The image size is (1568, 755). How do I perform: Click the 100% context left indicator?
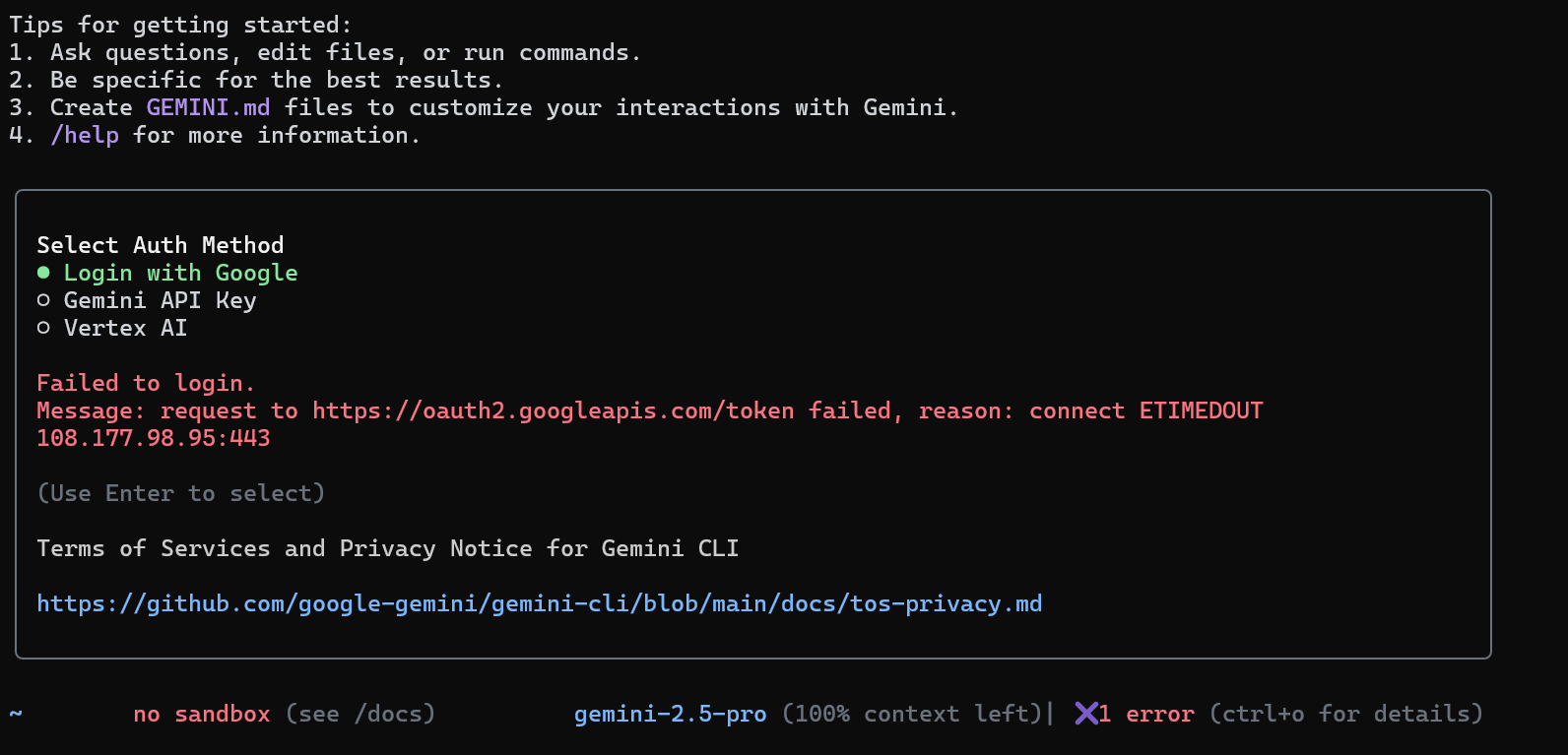912,714
